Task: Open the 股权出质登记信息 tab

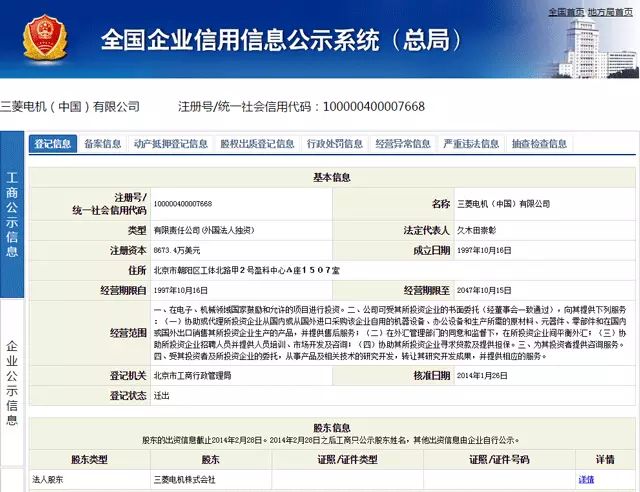Action: (x=257, y=144)
